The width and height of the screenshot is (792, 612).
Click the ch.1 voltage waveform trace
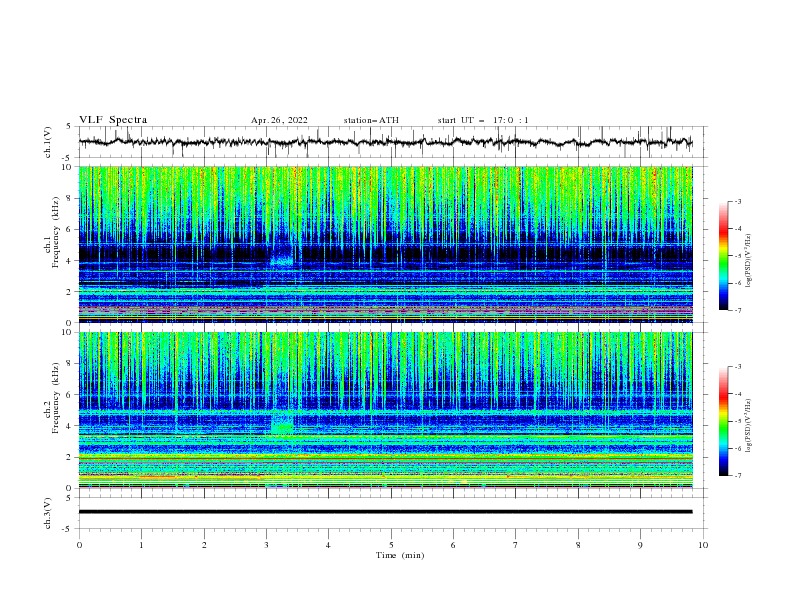[385, 142]
